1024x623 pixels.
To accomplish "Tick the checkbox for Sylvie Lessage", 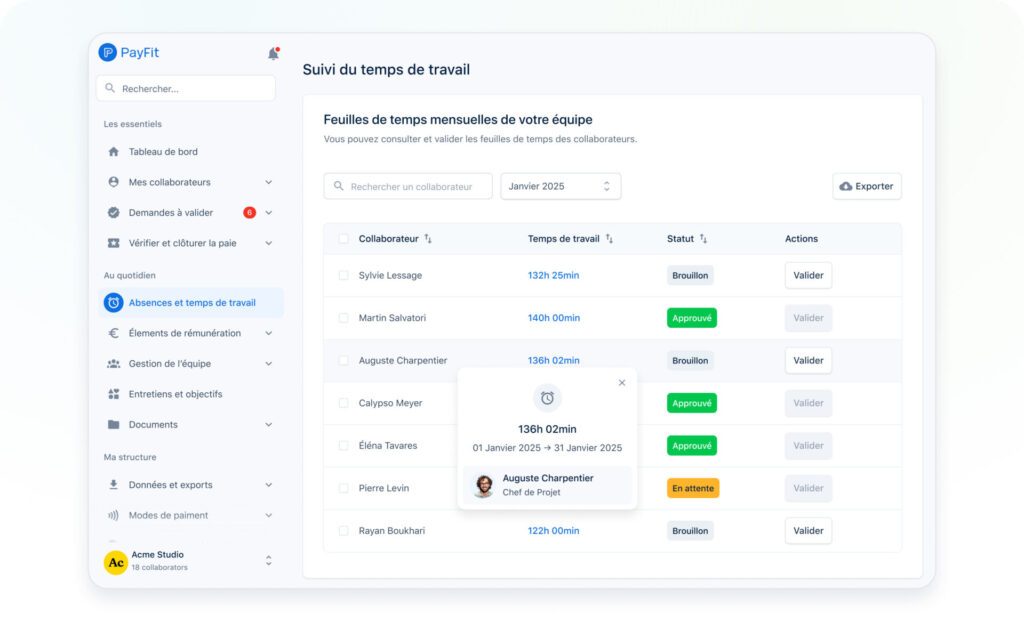I will point(343,275).
